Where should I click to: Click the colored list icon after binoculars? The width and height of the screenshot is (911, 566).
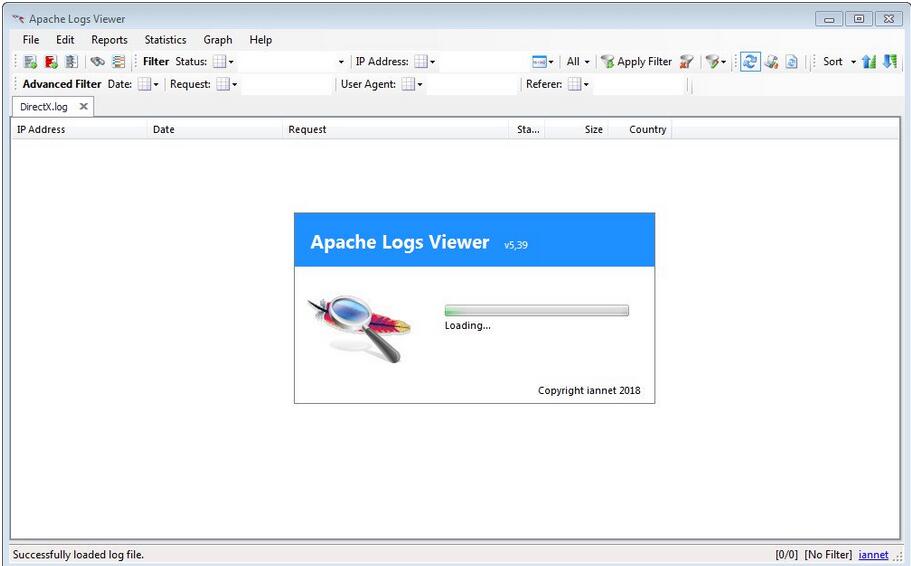tap(119, 62)
